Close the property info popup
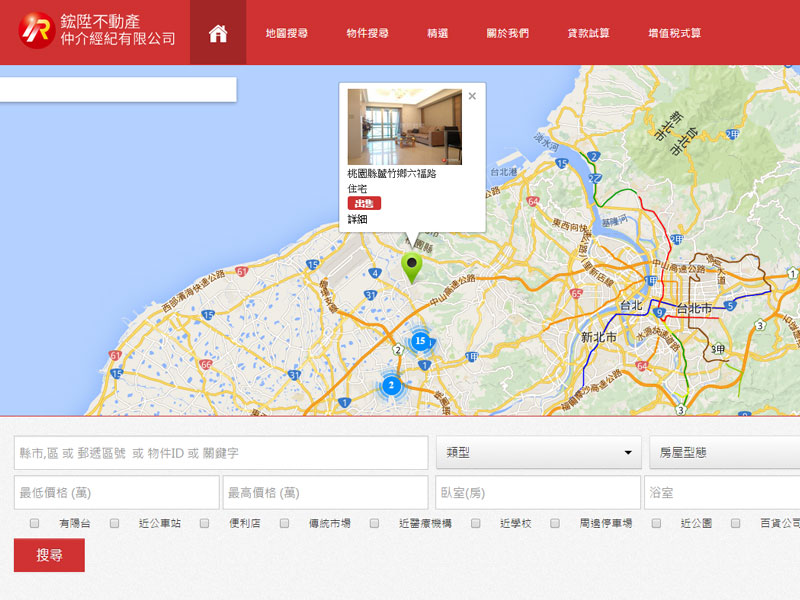800x600 pixels. (x=472, y=97)
